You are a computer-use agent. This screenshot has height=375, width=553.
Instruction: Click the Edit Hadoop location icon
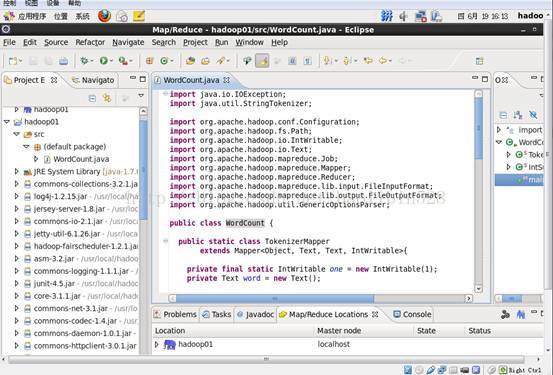click(x=505, y=314)
